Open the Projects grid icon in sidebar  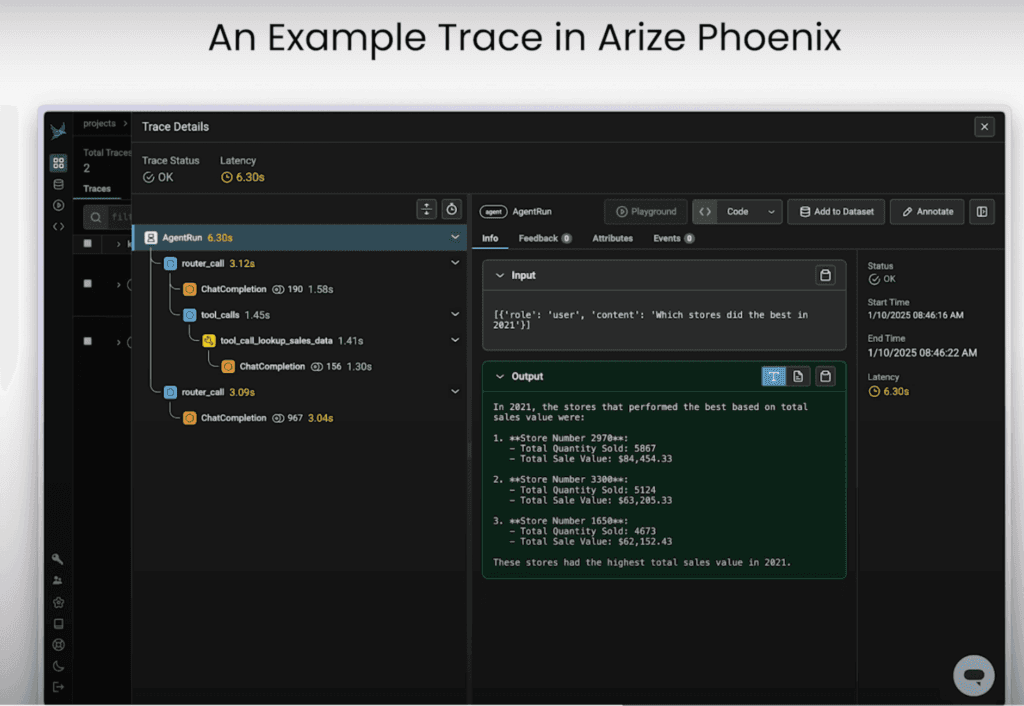[58, 163]
